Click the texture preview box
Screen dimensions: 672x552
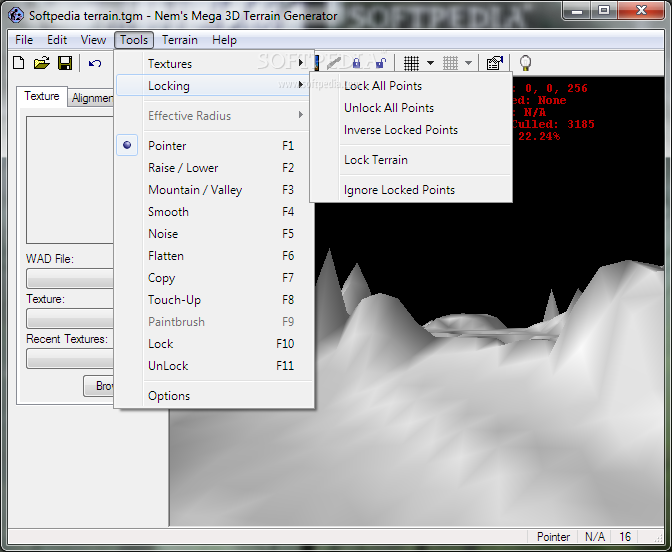tap(70, 180)
